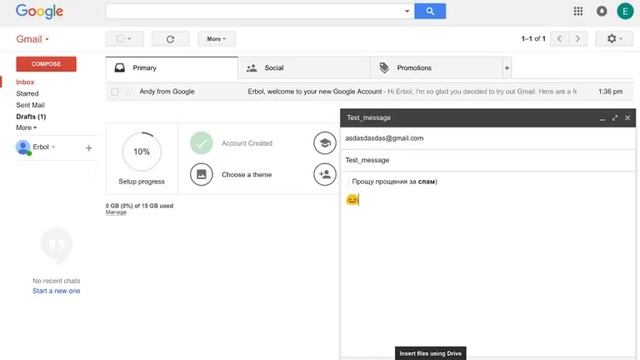Viewport: 640px width, 360px height.
Task: Click the 1–1 of 1 counter
Action: coord(533,39)
